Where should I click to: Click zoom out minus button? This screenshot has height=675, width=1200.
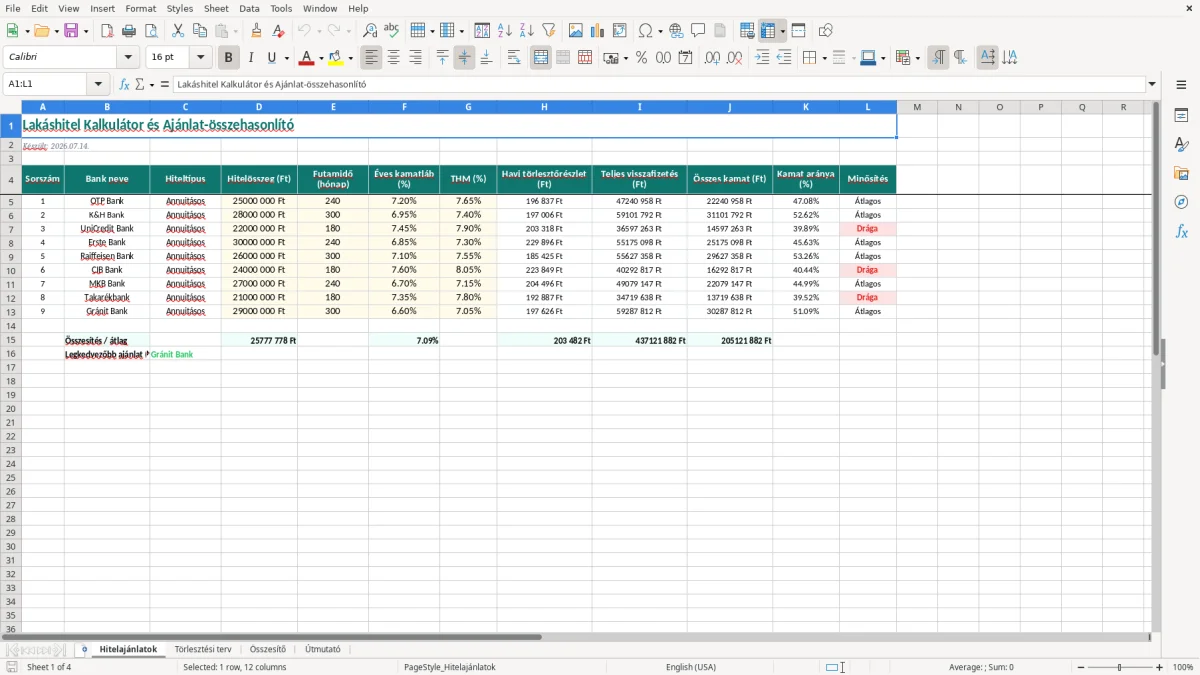[1080, 667]
